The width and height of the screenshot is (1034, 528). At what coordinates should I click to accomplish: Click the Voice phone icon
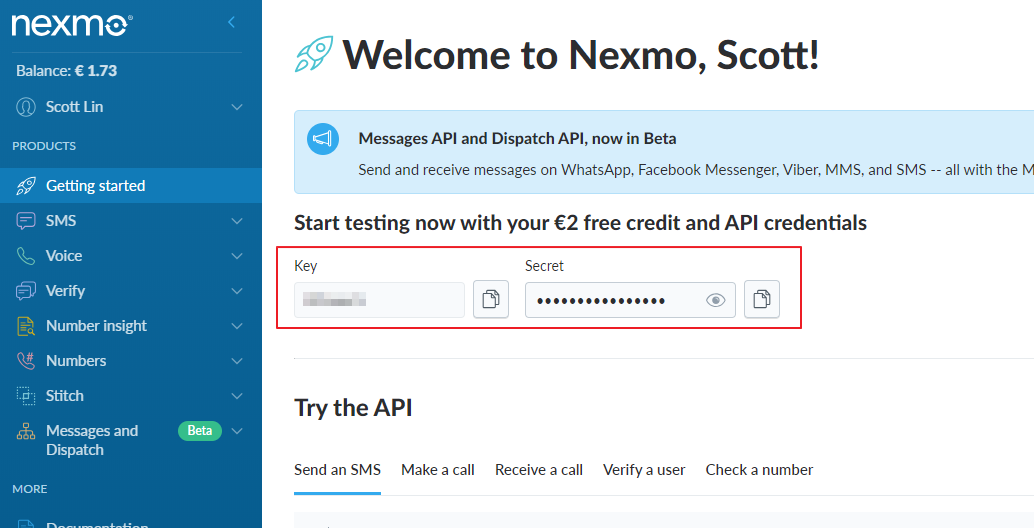26,256
